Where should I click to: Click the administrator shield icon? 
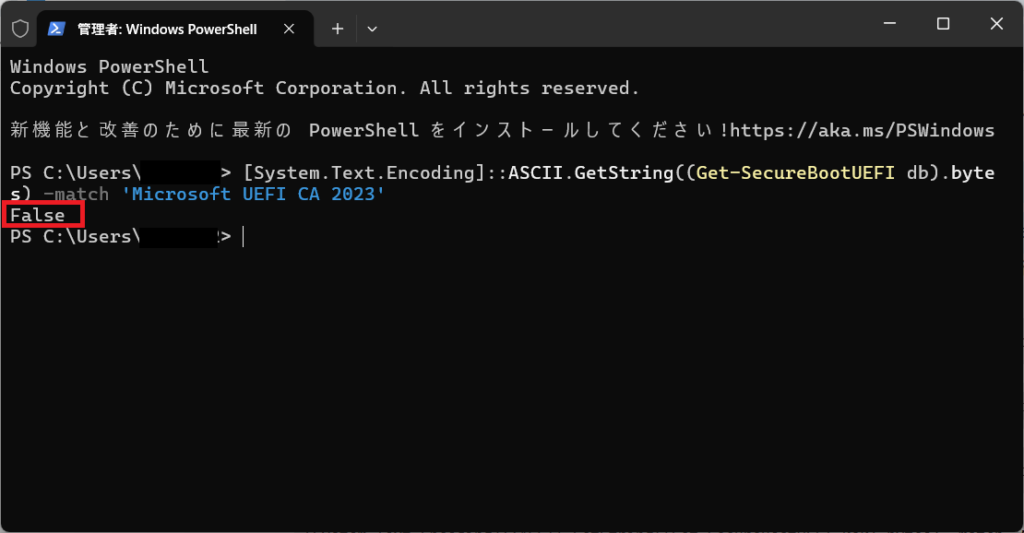[x=20, y=29]
